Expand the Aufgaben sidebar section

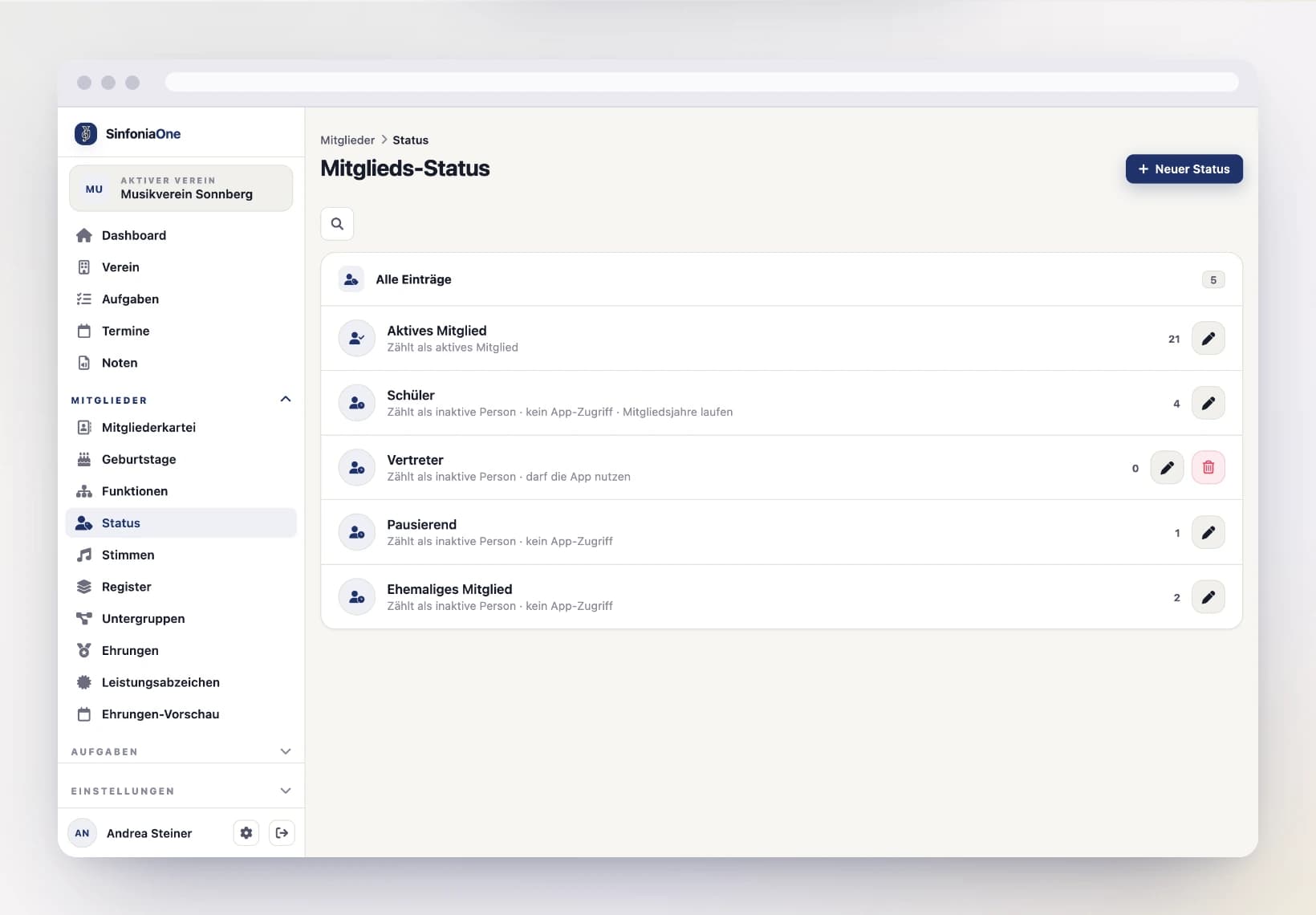[286, 751]
